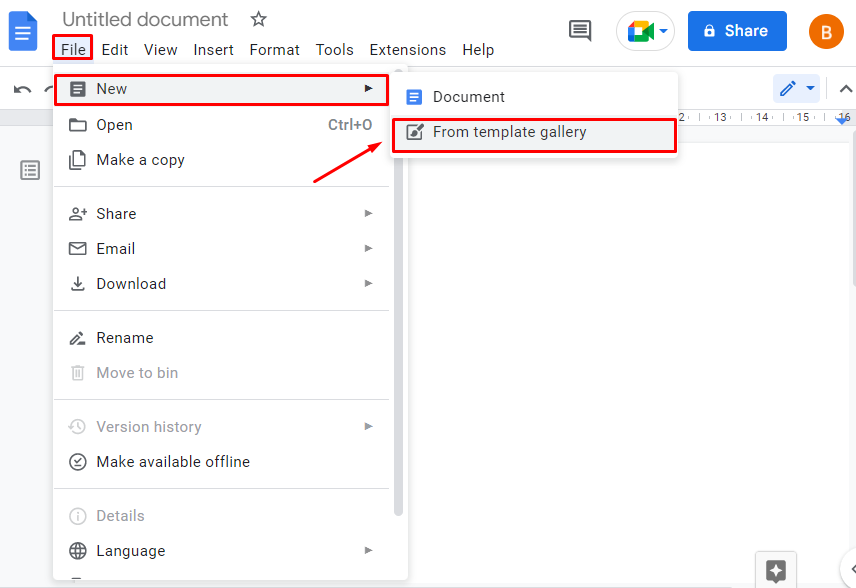
Task: Expand the Share submenu arrow
Action: point(368,213)
